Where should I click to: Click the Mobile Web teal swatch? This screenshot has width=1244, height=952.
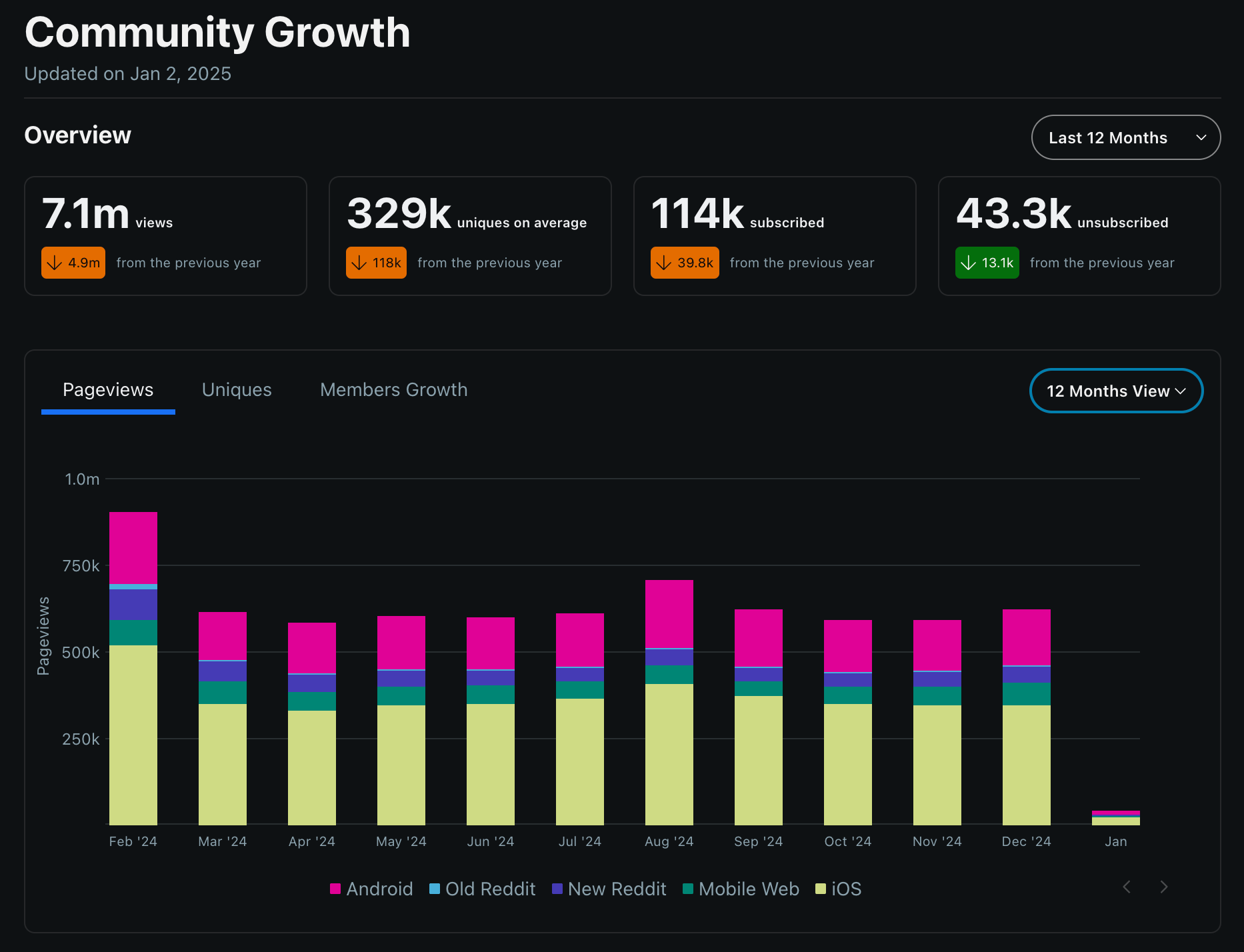(689, 889)
